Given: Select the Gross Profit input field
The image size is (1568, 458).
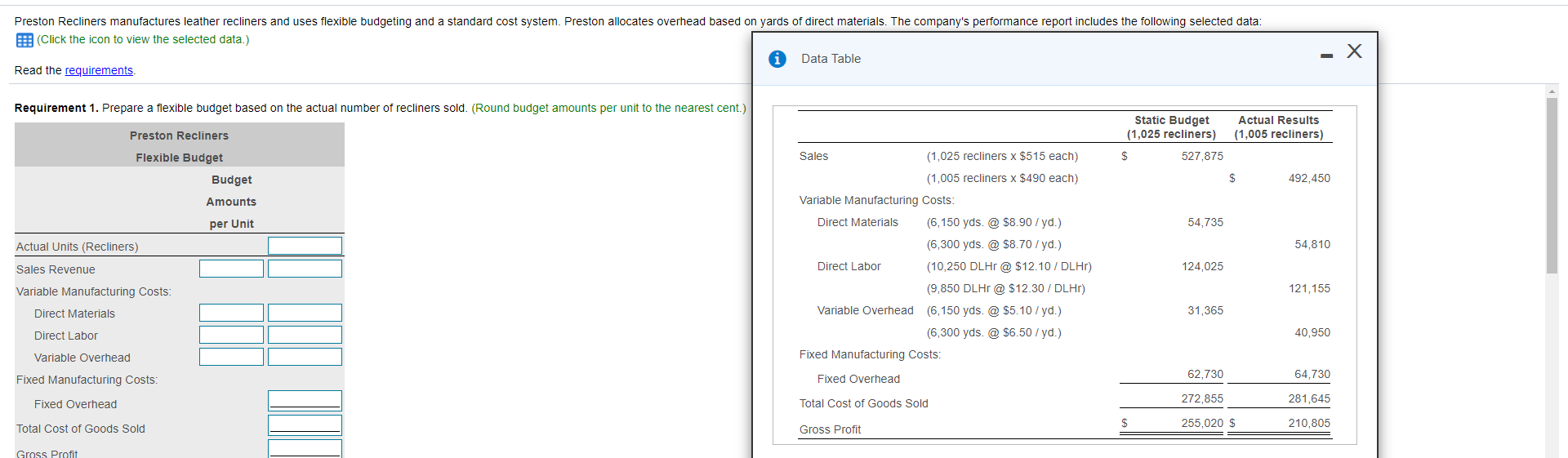Looking at the screenshot, I should coord(305,449).
